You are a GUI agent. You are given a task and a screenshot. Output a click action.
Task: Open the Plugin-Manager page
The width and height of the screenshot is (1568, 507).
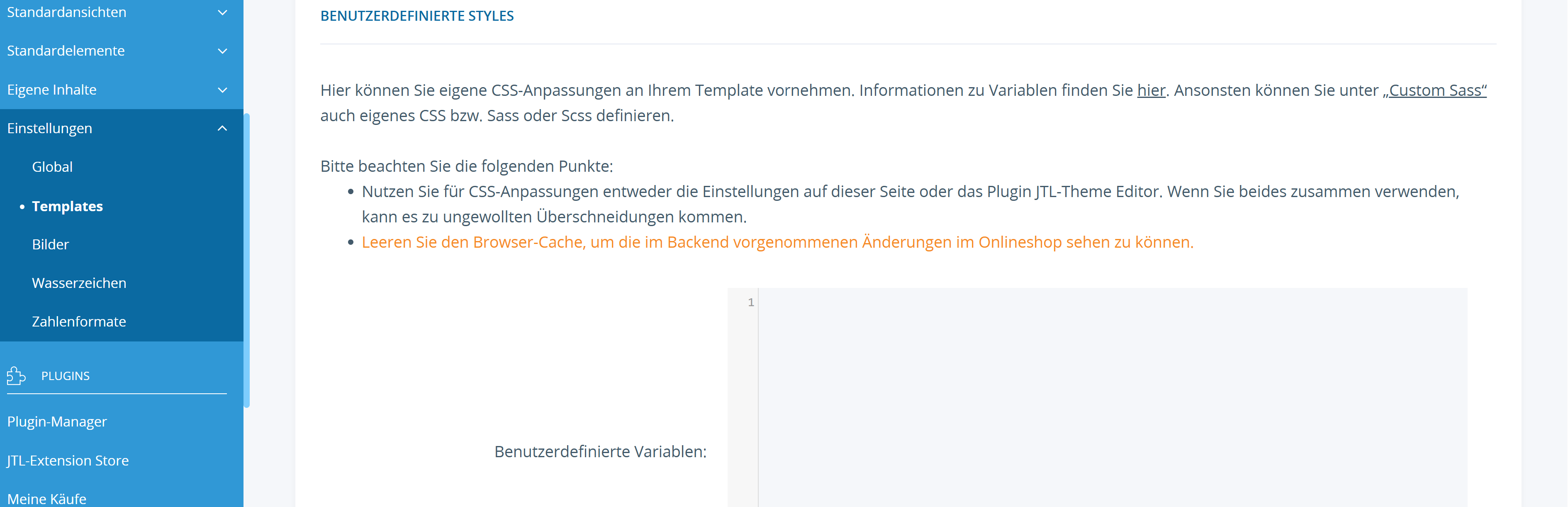[57, 422]
